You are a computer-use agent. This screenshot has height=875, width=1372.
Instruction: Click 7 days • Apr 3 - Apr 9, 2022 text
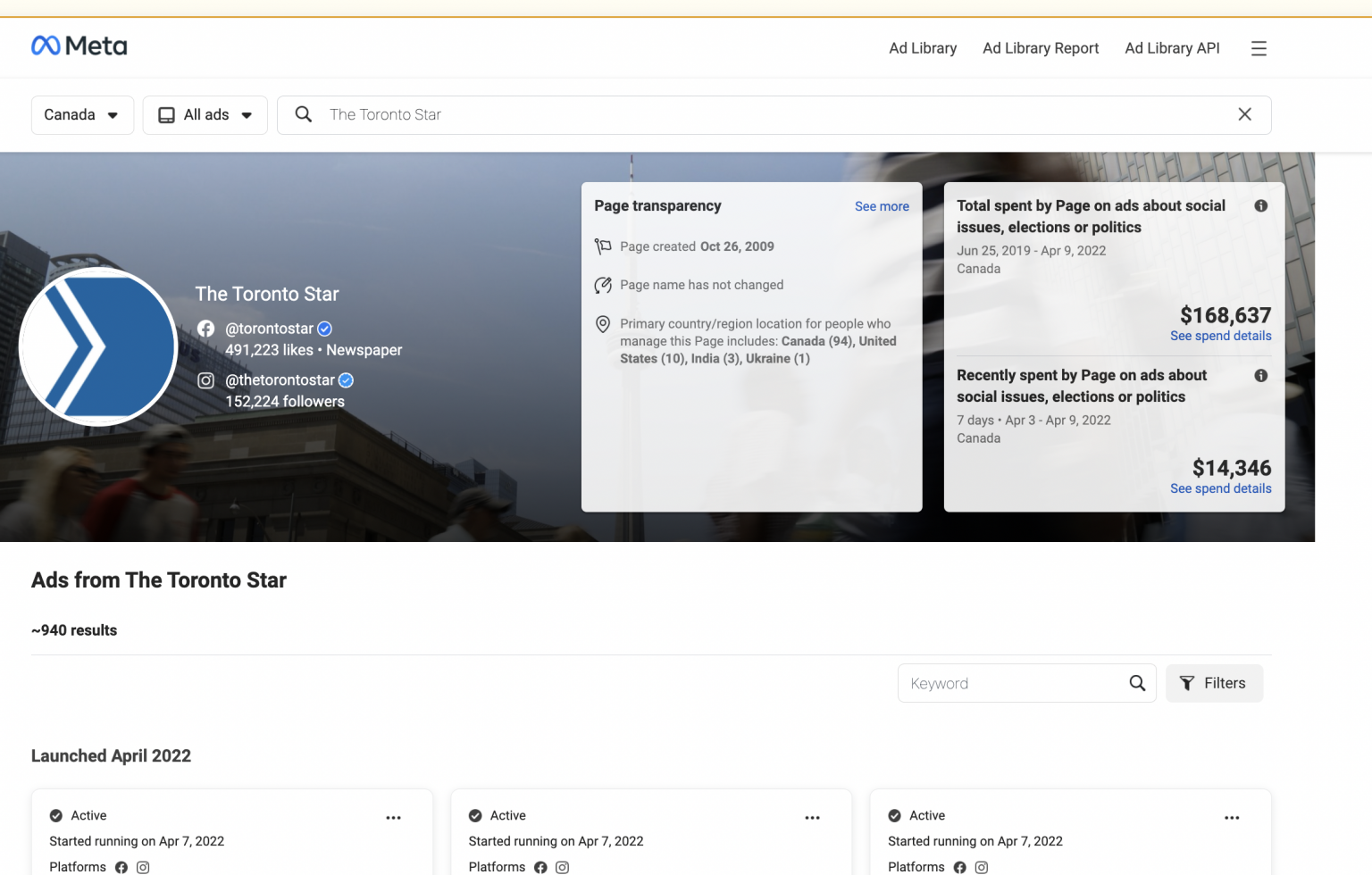coord(1033,421)
